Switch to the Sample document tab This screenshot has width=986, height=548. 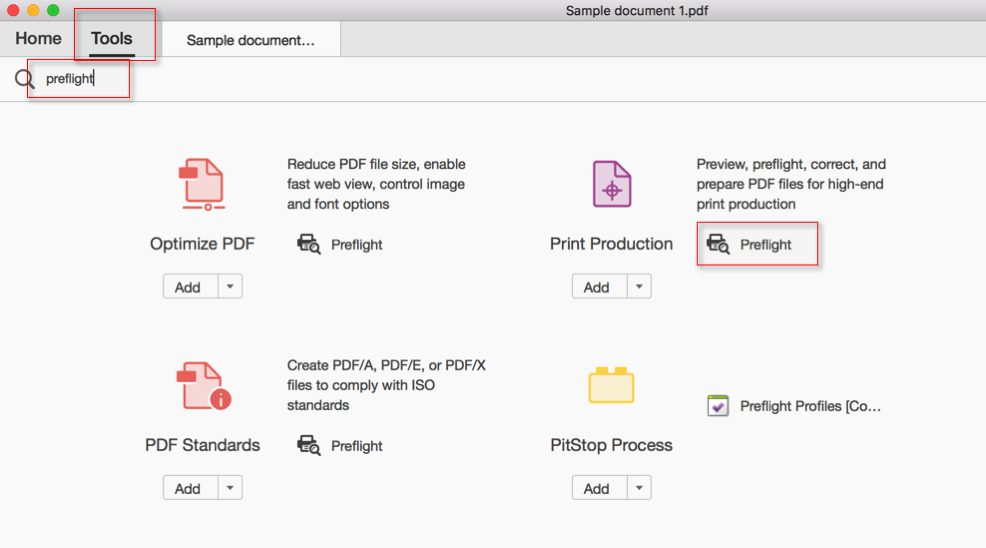click(x=250, y=40)
